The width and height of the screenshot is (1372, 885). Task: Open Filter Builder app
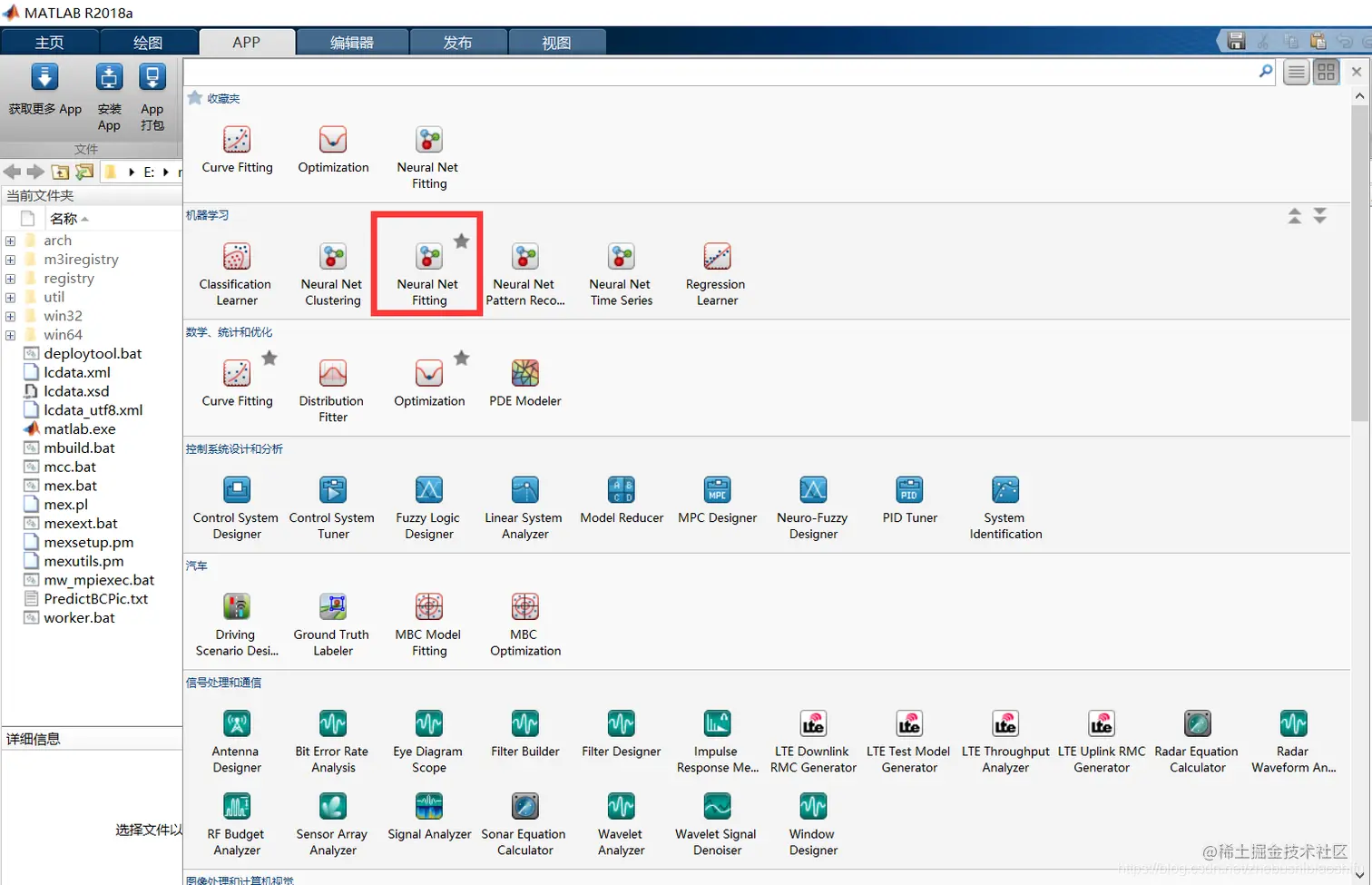pos(524,733)
